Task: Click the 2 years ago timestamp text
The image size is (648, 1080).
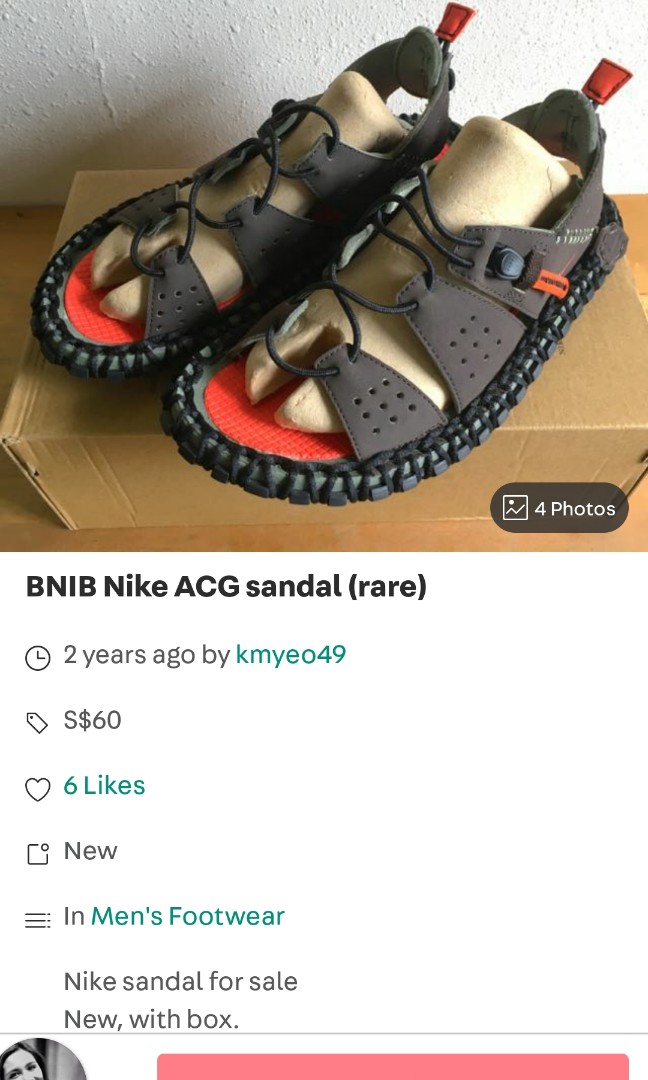Action: pos(129,655)
